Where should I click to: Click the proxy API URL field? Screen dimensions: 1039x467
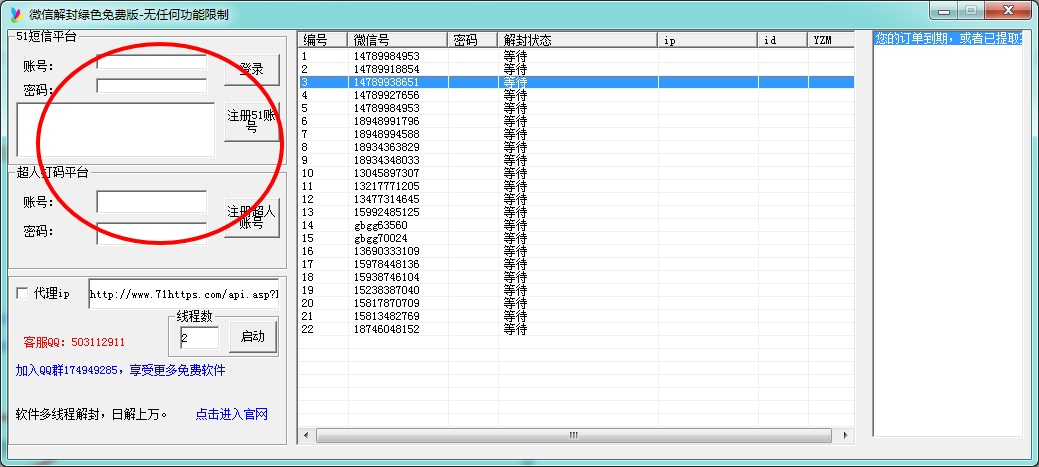click(184, 294)
